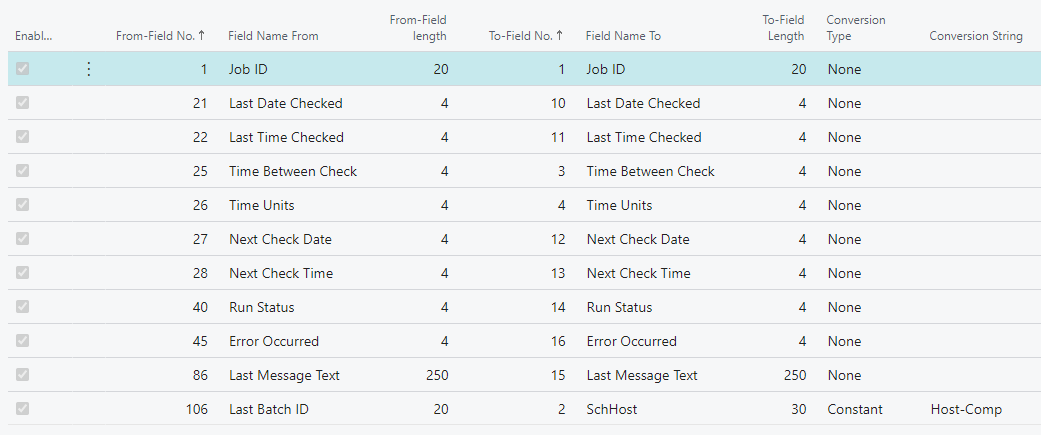This screenshot has width=1041, height=435.
Task: Select the Host-Comp conversion string cell
Action: point(965,409)
